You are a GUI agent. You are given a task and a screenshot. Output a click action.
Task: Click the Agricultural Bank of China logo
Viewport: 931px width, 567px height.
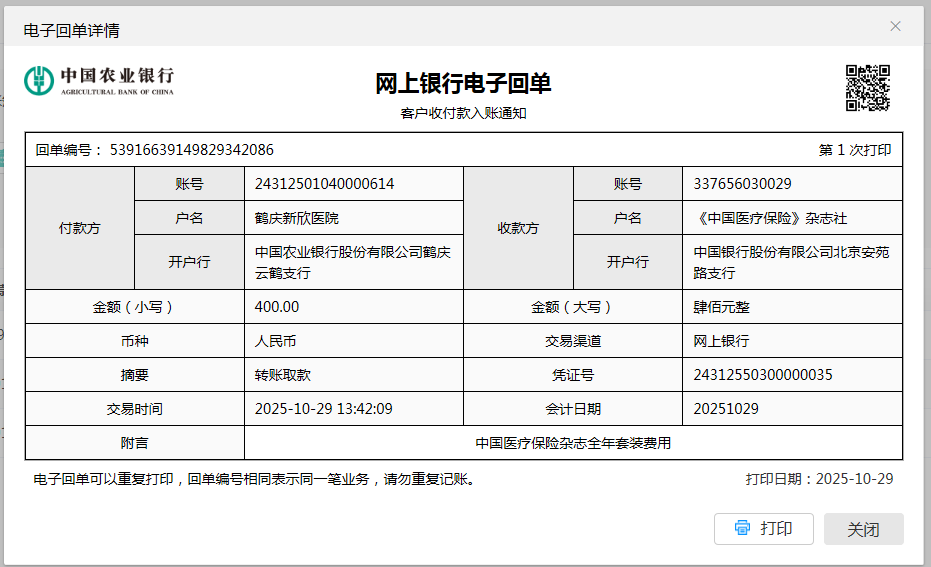(x=99, y=80)
